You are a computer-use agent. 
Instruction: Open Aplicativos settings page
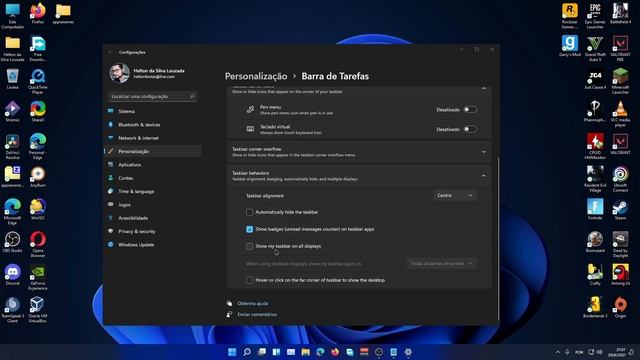click(153, 164)
